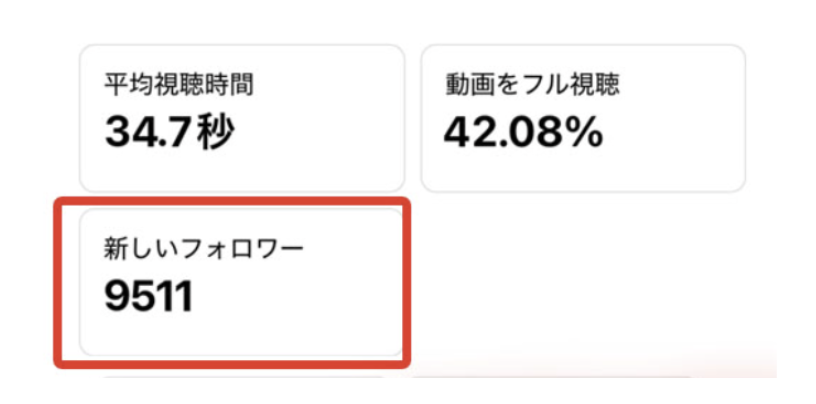
Task: Select the 平均視聴時間 label text
Action: pyautogui.click(x=178, y=84)
